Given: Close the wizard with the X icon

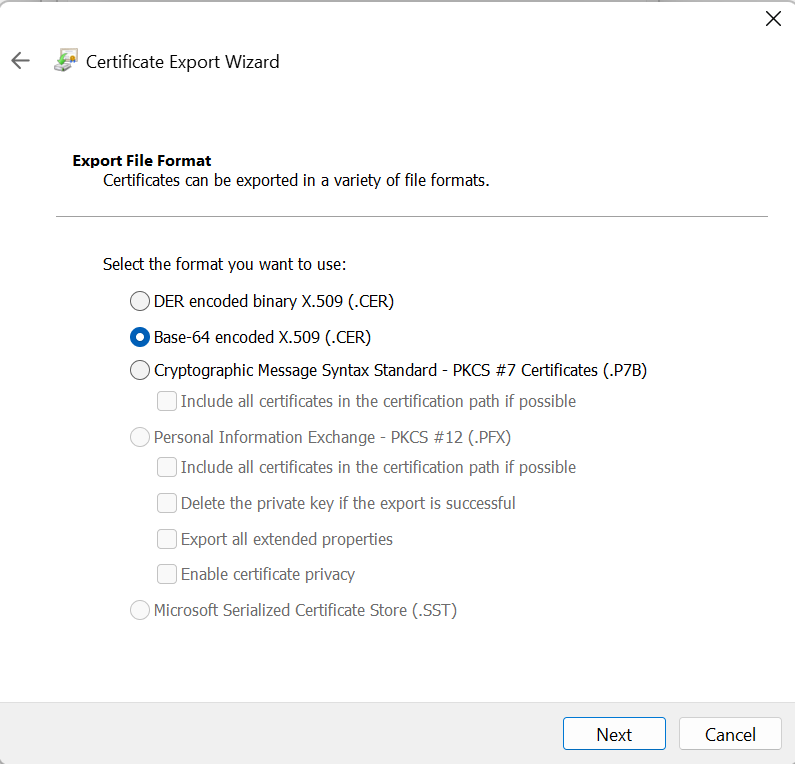Looking at the screenshot, I should 773,19.
